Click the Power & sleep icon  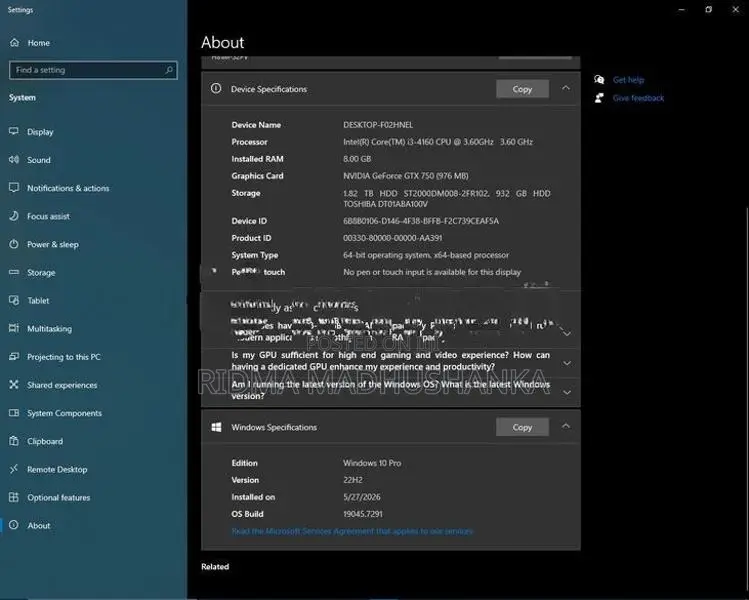coord(14,244)
